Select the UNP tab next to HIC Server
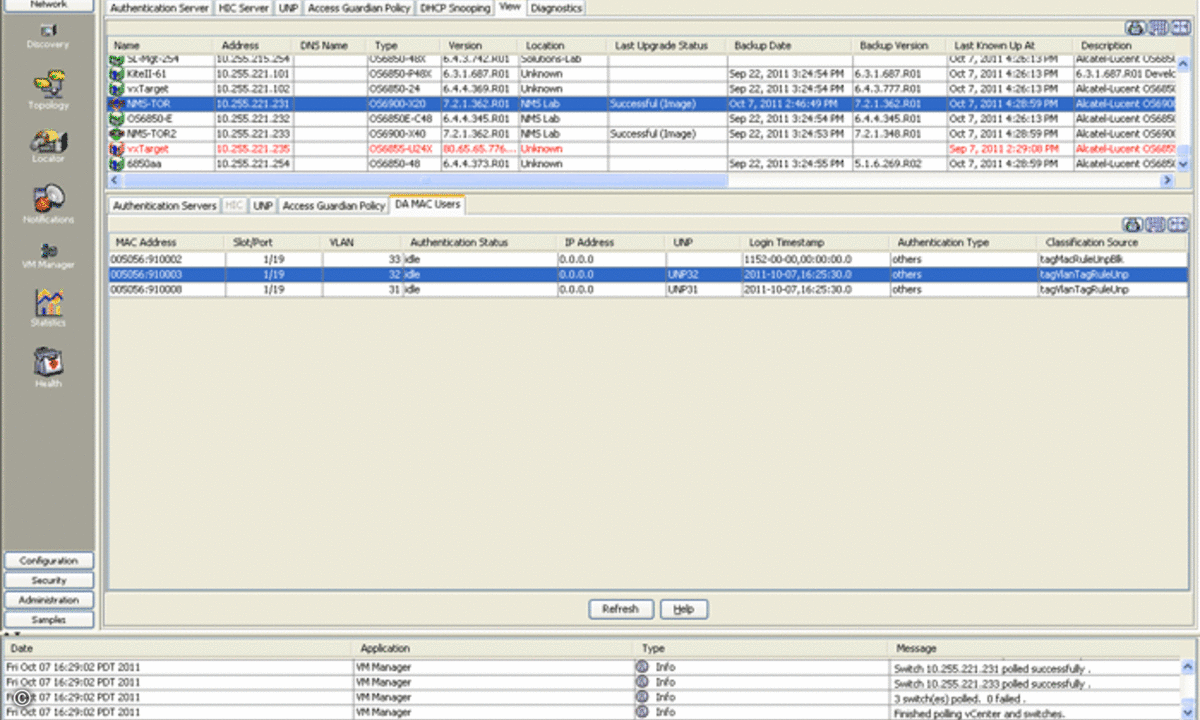 coord(288,8)
